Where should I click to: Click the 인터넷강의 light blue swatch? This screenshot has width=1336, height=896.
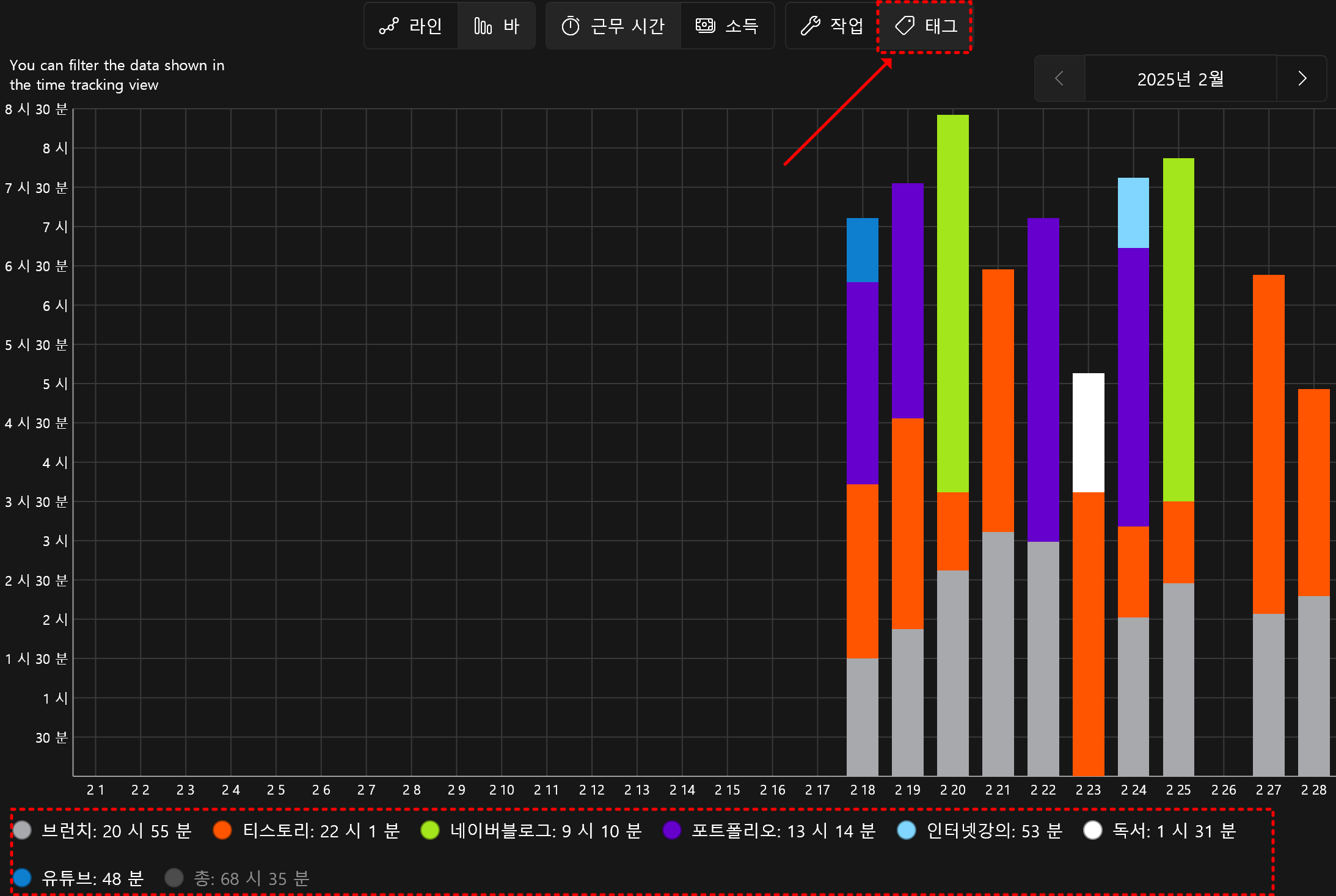(x=907, y=831)
